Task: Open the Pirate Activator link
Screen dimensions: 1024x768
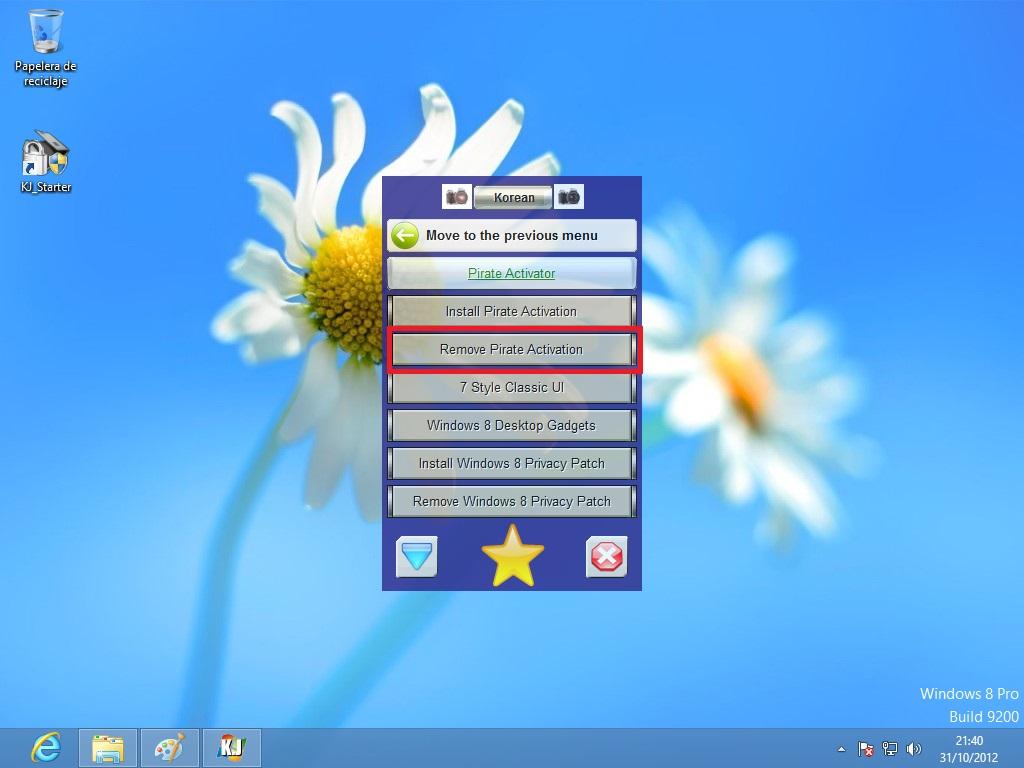Action: coord(511,273)
